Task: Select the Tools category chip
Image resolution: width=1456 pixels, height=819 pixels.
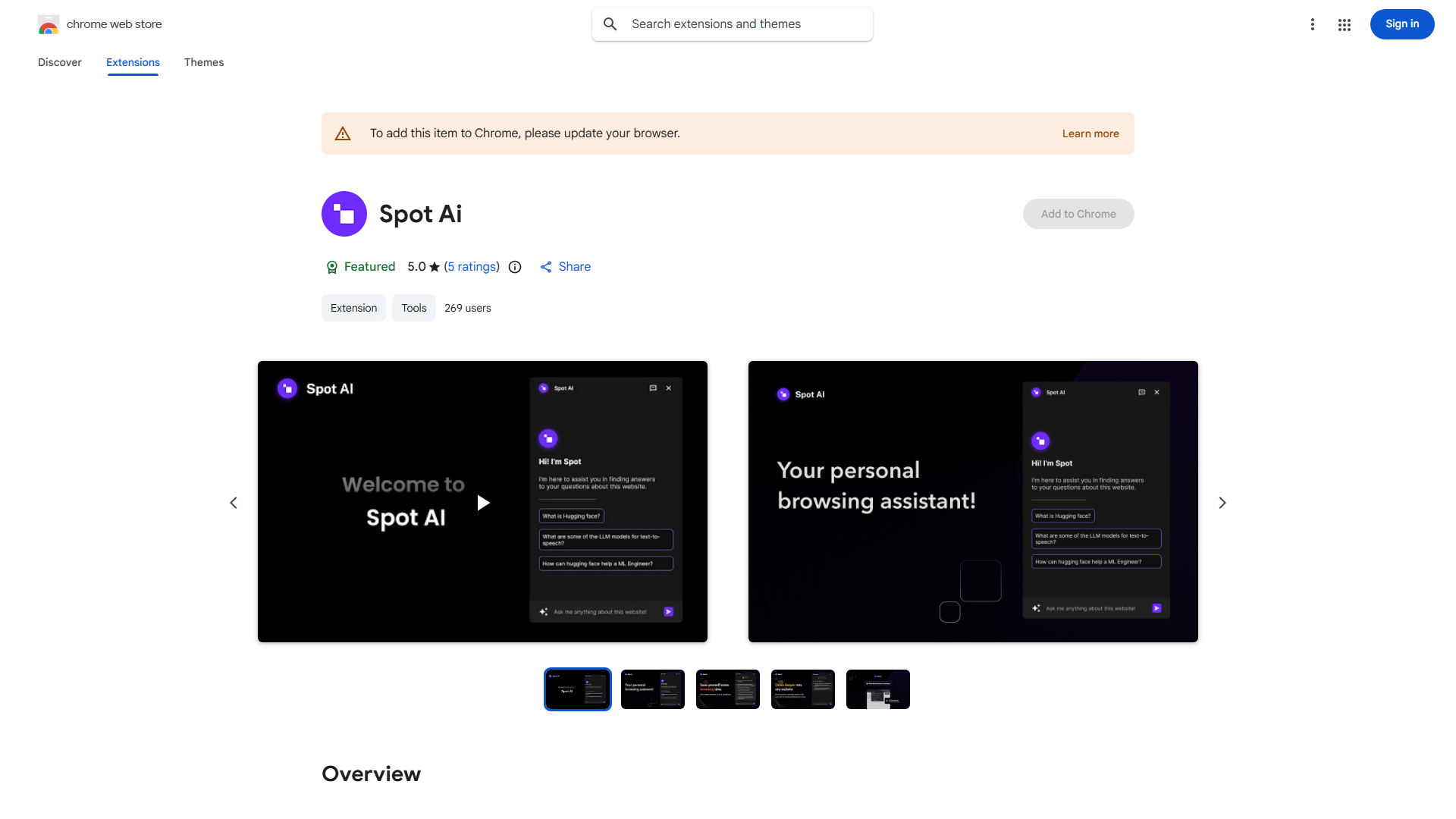Action: click(x=413, y=308)
